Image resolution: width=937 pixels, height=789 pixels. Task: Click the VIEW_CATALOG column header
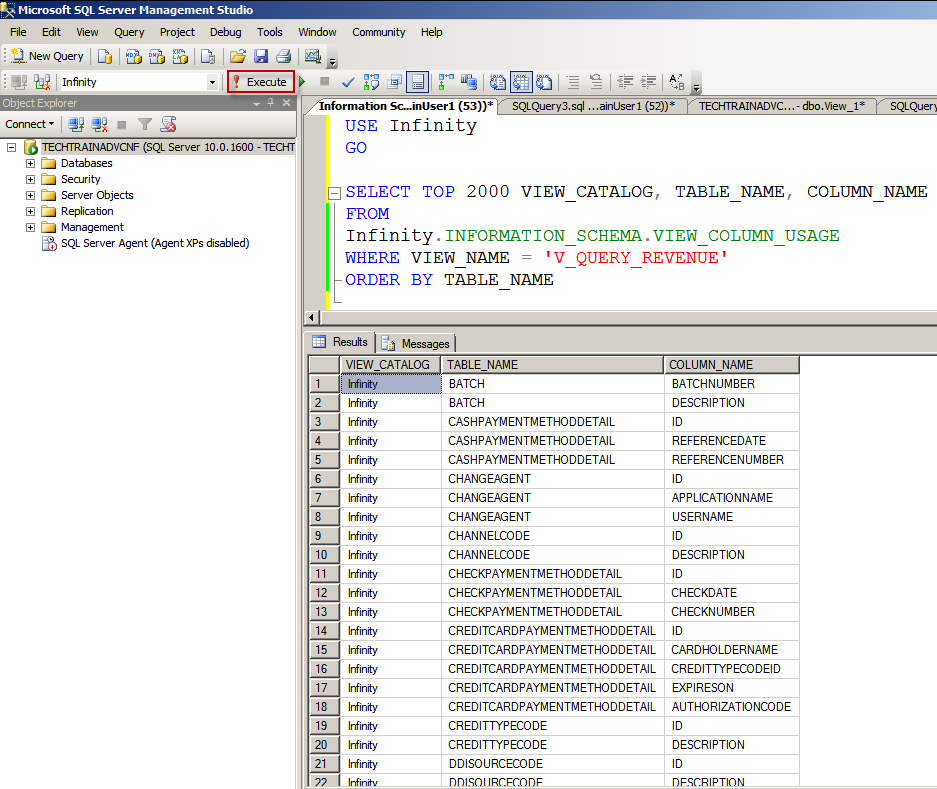click(390, 365)
